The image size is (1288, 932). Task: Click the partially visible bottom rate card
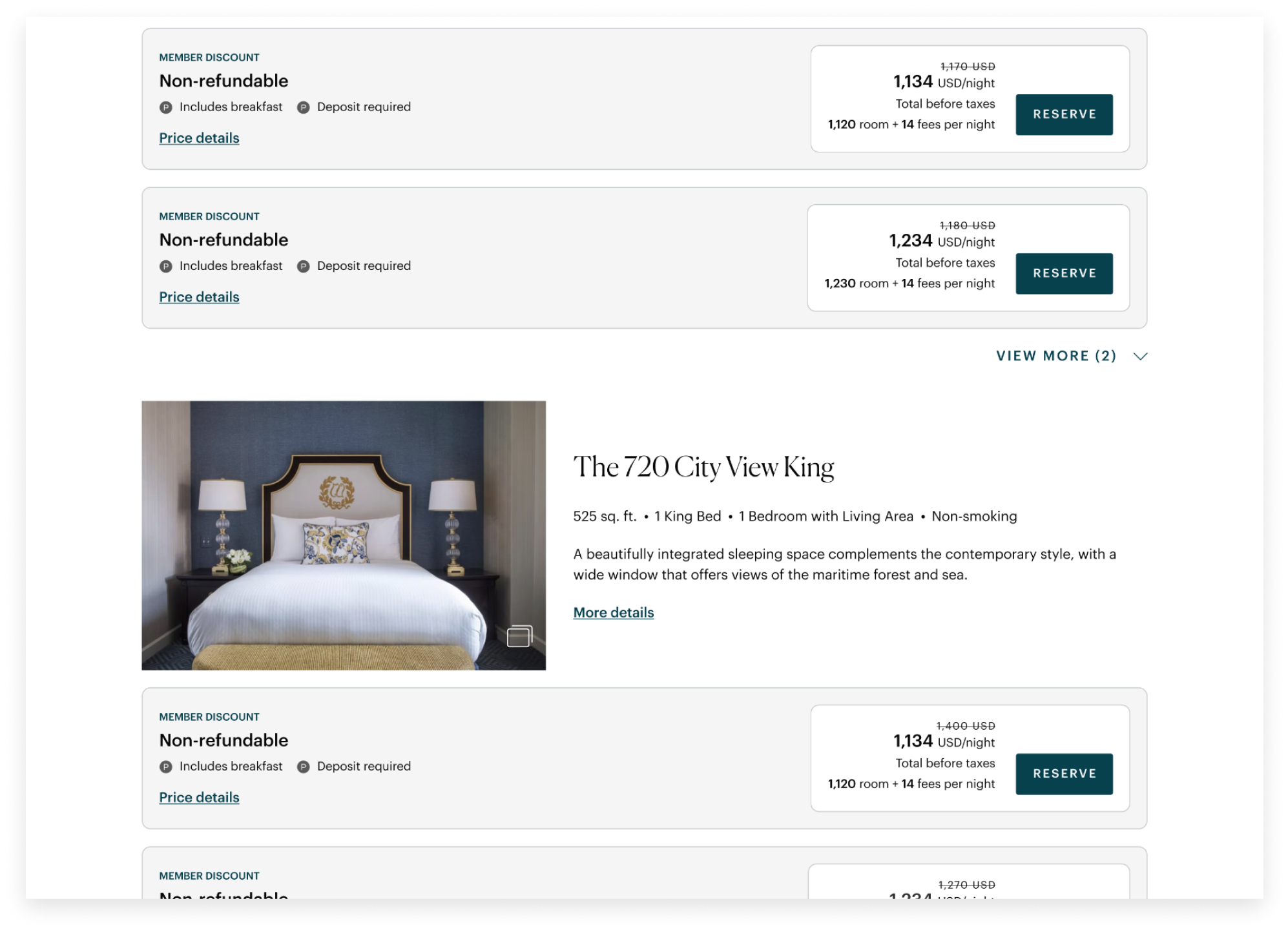click(x=644, y=873)
